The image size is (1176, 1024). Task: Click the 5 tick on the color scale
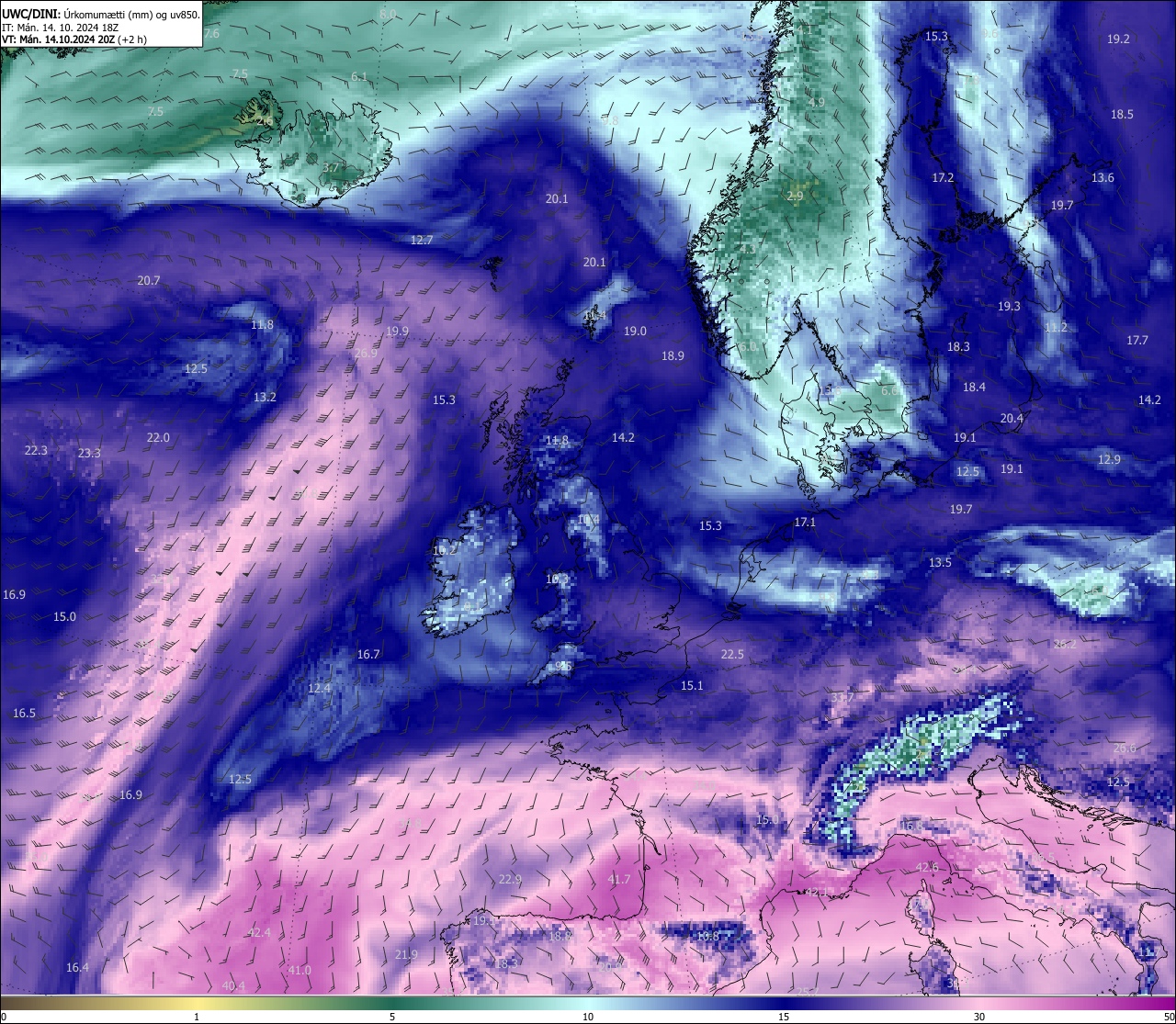(392, 1016)
